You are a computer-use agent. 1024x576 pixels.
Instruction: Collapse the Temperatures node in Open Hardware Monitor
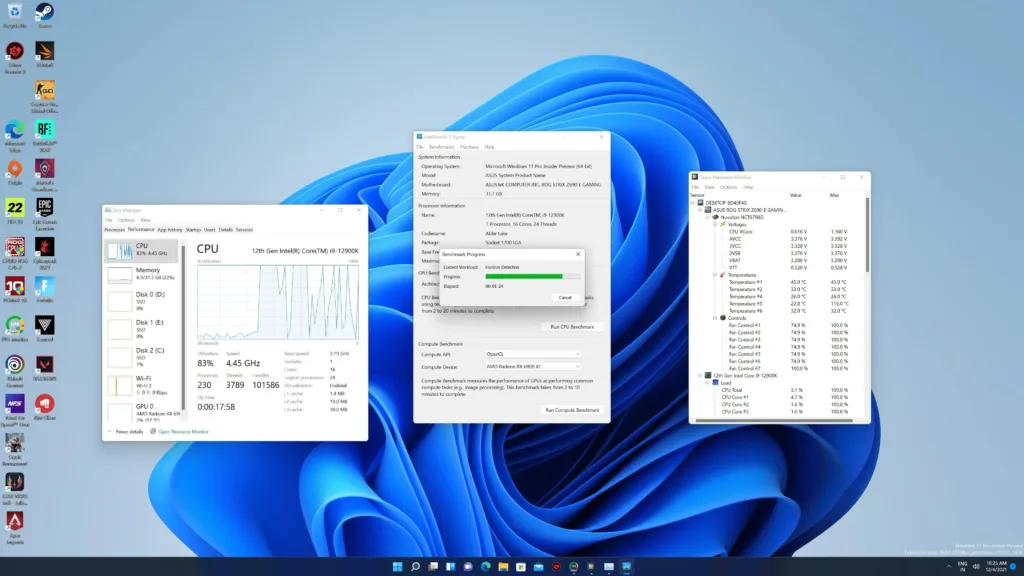pyautogui.click(x=715, y=275)
